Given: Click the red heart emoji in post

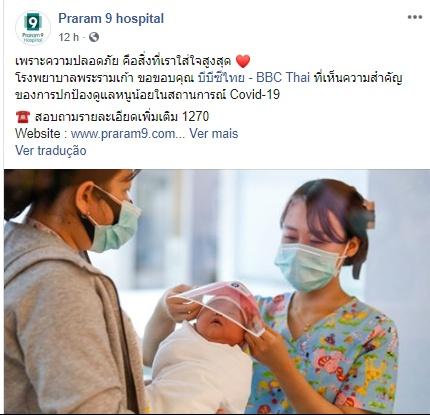Looking at the screenshot, I should 243,61.
